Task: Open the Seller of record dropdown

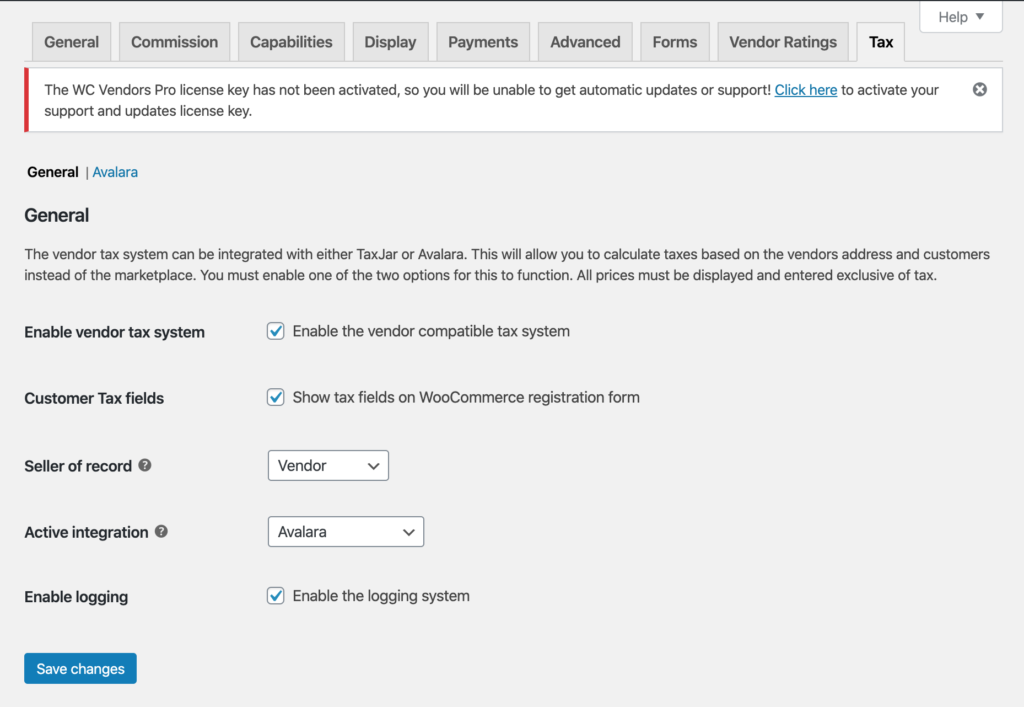Action: [x=328, y=466]
